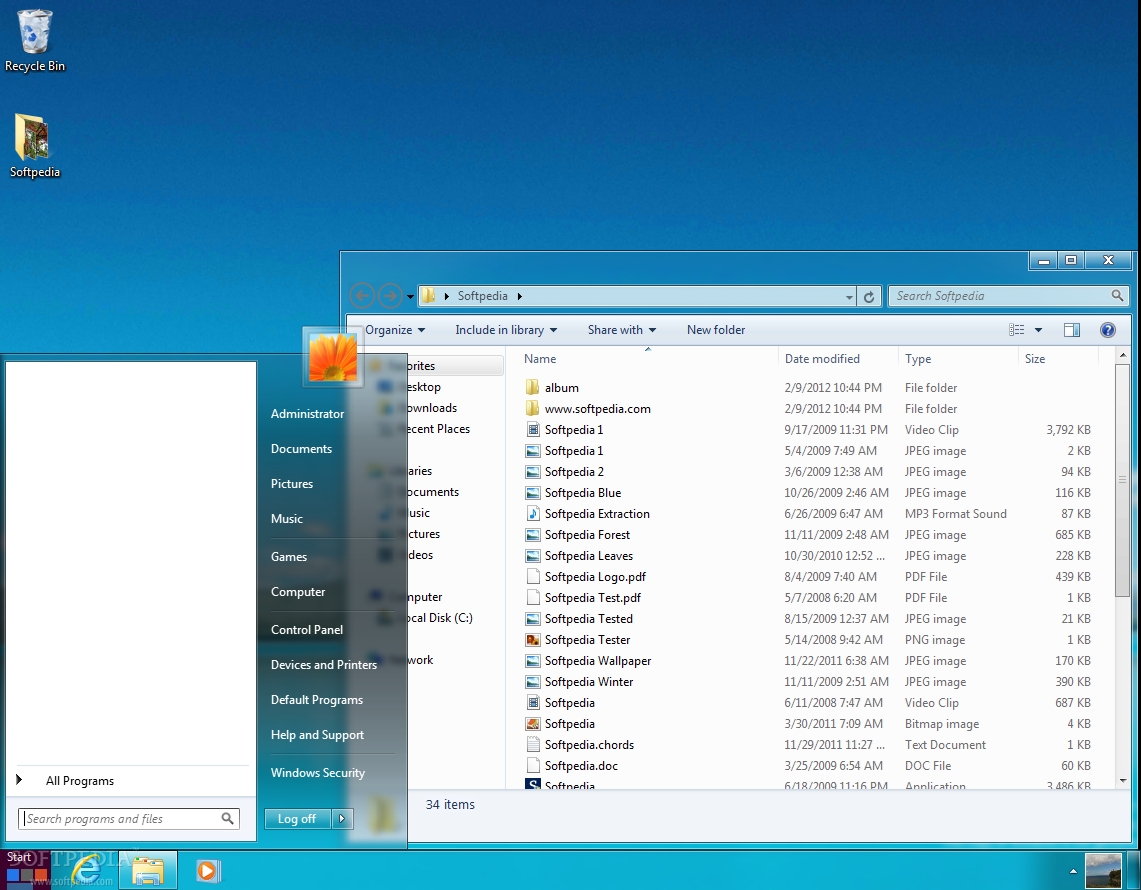Sort by Size column header

[x=1057, y=359]
